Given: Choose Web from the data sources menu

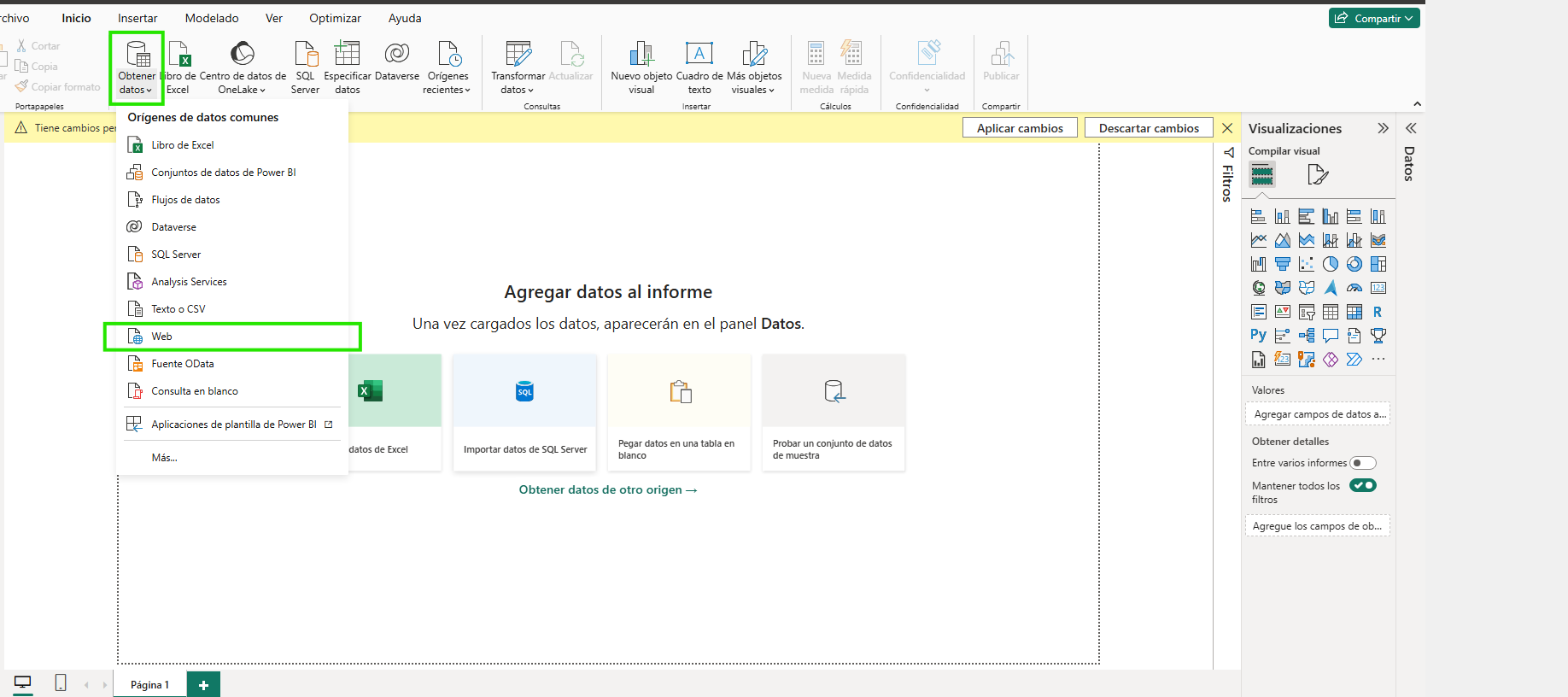Looking at the screenshot, I should [162, 337].
